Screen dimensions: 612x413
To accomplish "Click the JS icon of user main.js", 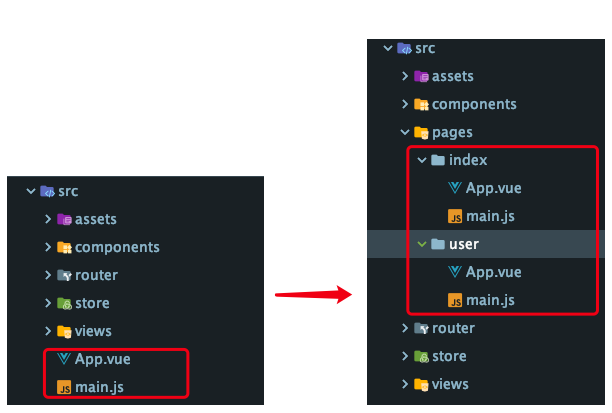I will pos(455,300).
